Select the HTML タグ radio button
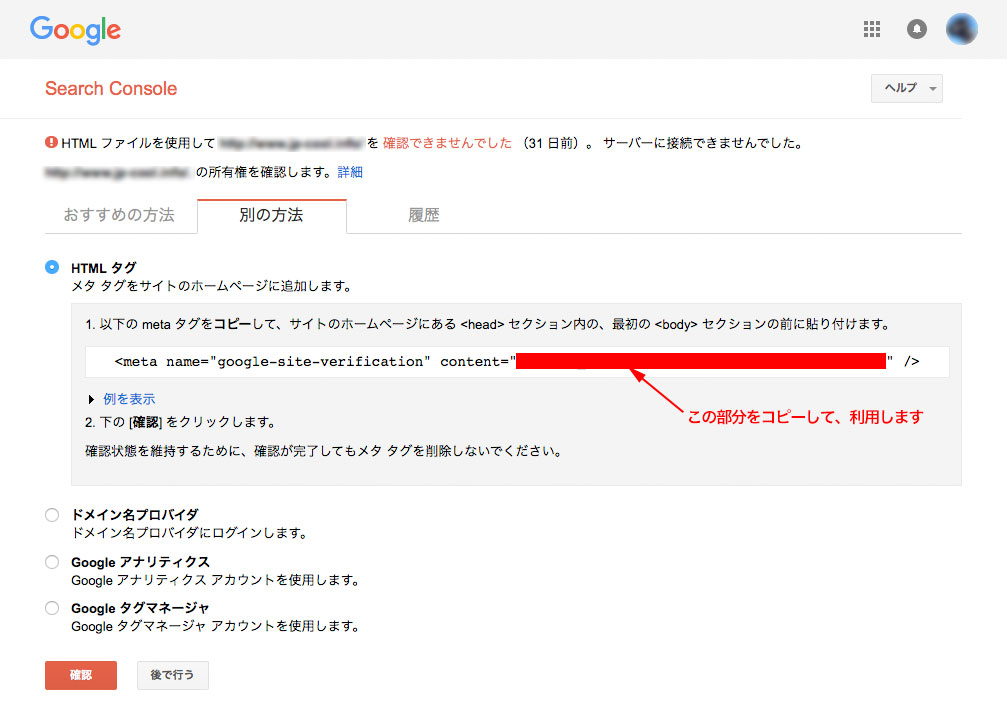 (52, 267)
